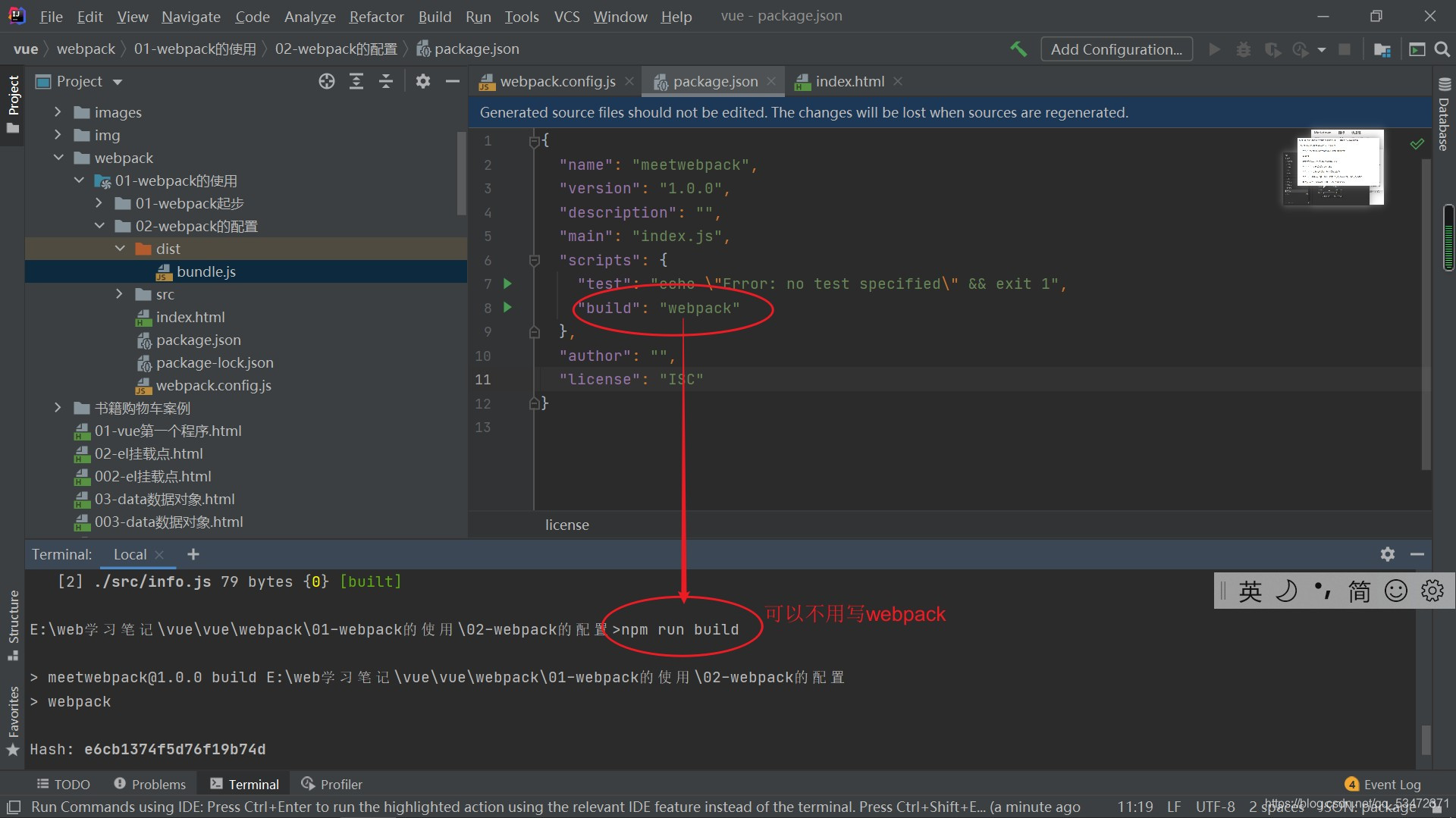
Task: Collapse the 01-webpack的使用 folder
Action: pyautogui.click(x=79, y=180)
